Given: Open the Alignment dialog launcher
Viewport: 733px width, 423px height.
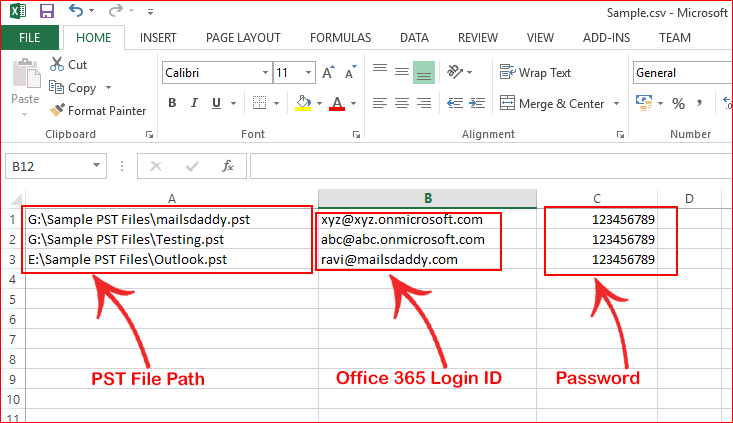Looking at the screenshot, I should pos(620,135).
